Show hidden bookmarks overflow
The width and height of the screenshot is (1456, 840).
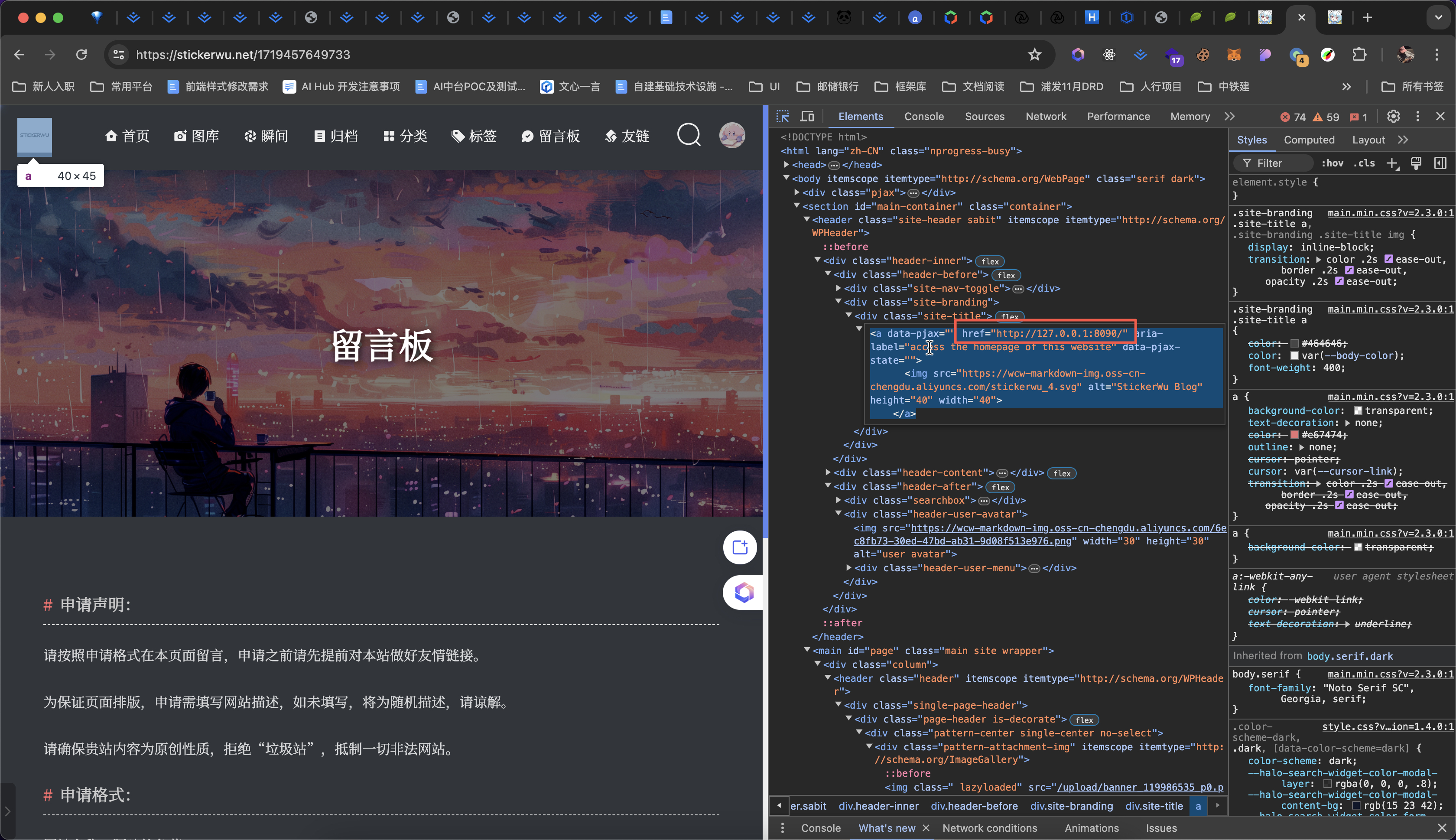point(1346,87)
